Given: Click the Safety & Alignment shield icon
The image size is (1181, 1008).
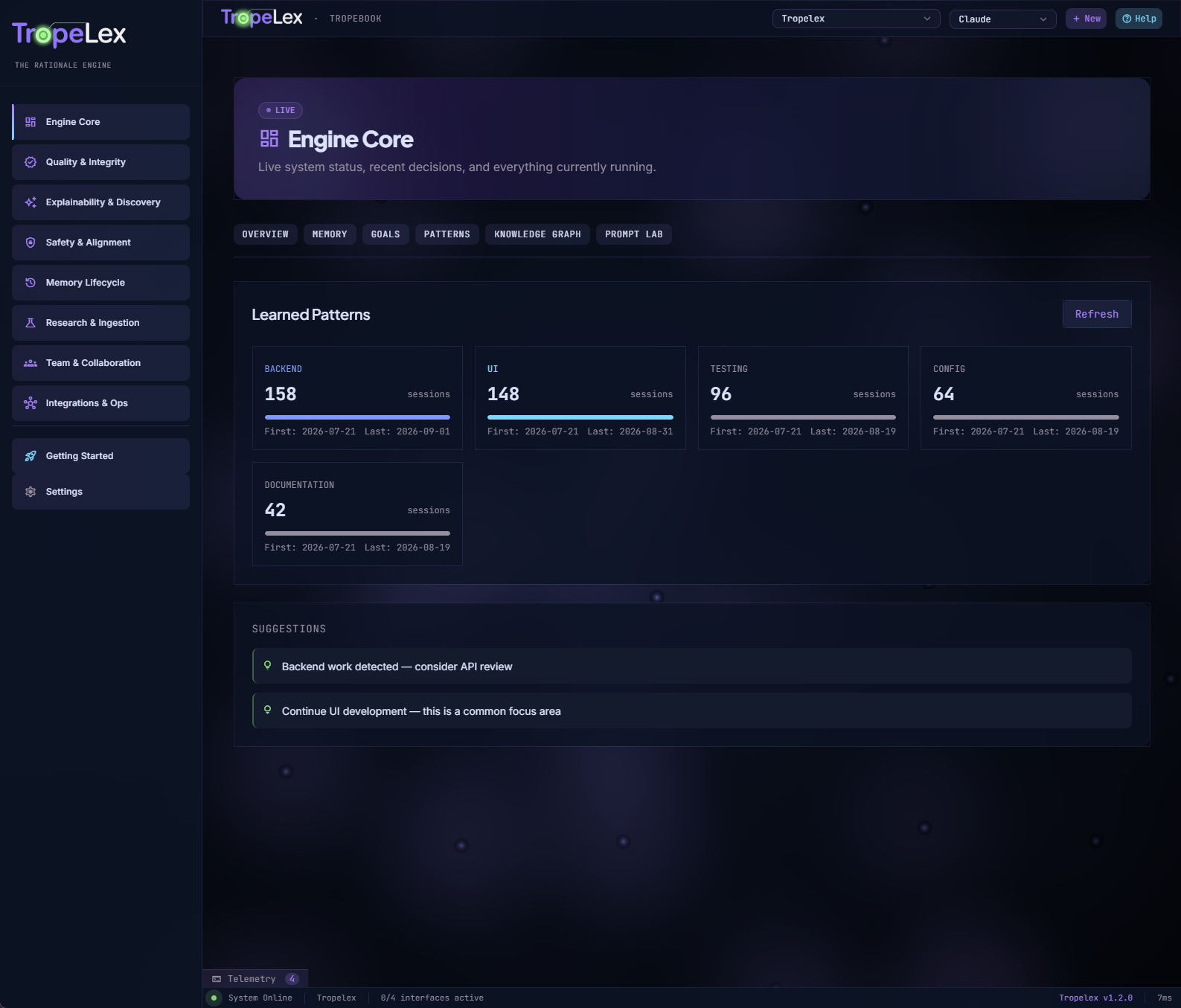Looking at the screenshot, I should pyautogui.click(x=31, y=243).
